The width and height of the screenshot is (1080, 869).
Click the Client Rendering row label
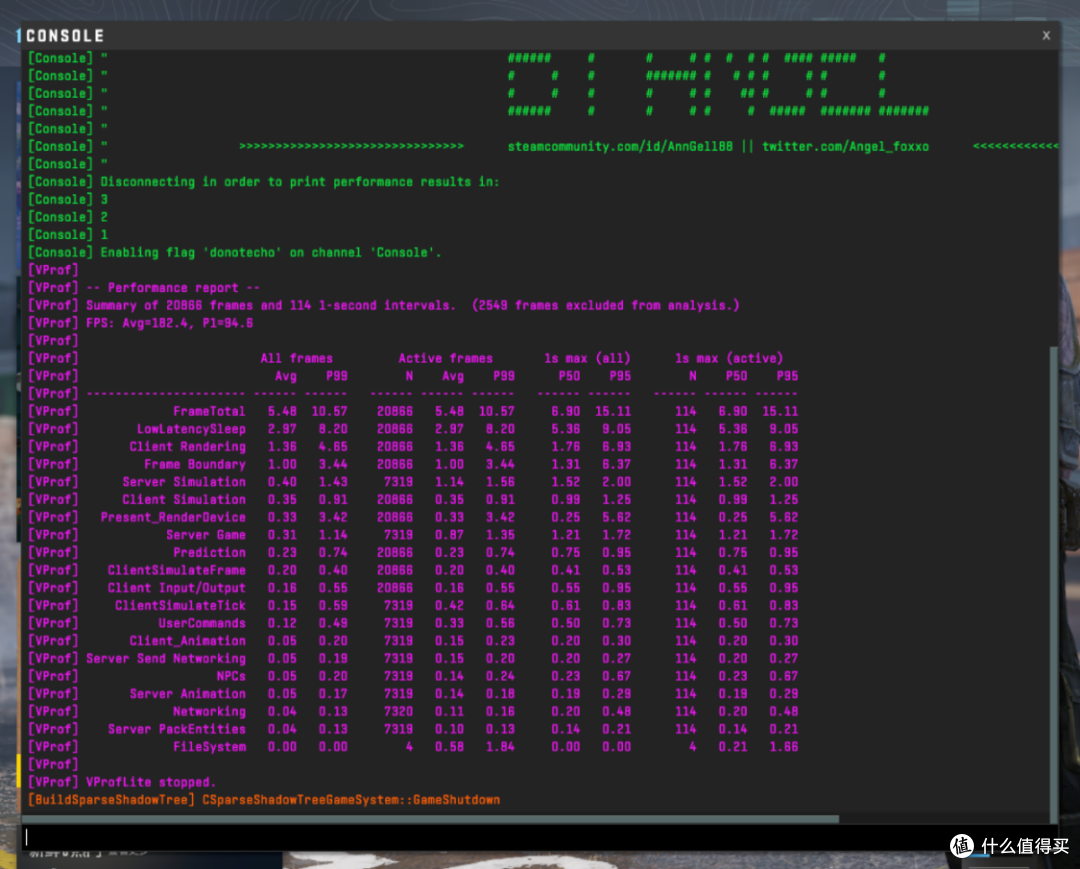coord(187,447)
